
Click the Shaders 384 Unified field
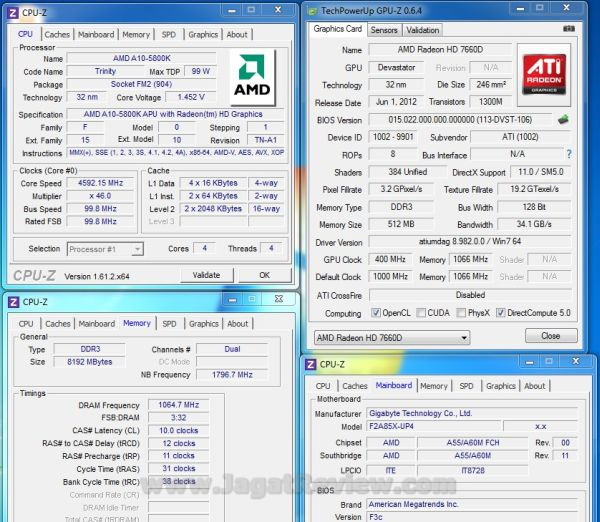[x=408, y=172]
